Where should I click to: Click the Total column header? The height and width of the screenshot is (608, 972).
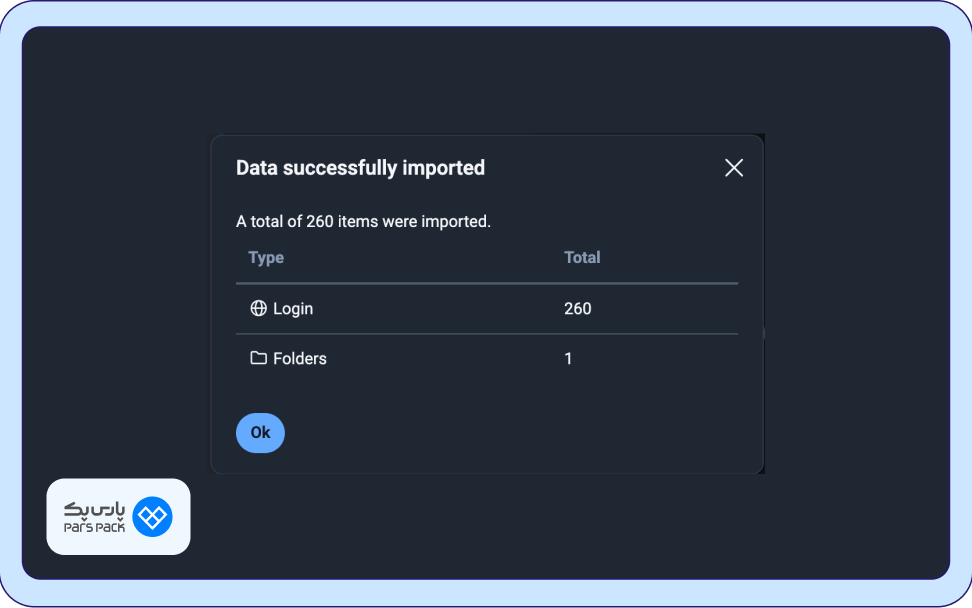pos(582,257)
